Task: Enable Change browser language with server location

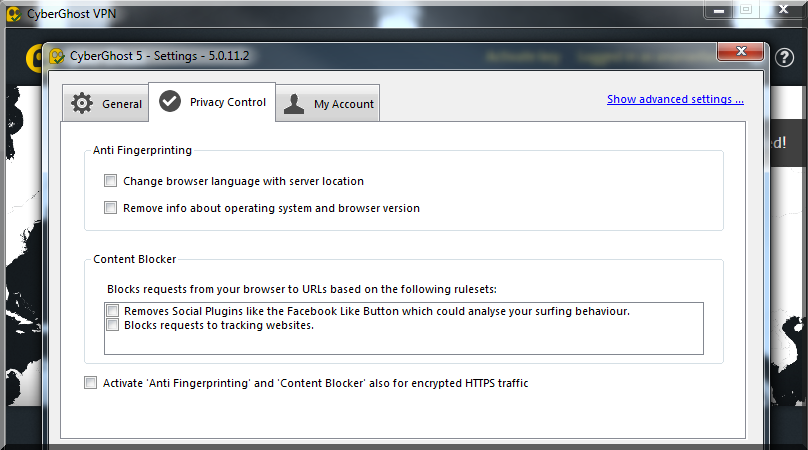Action: 110,180
